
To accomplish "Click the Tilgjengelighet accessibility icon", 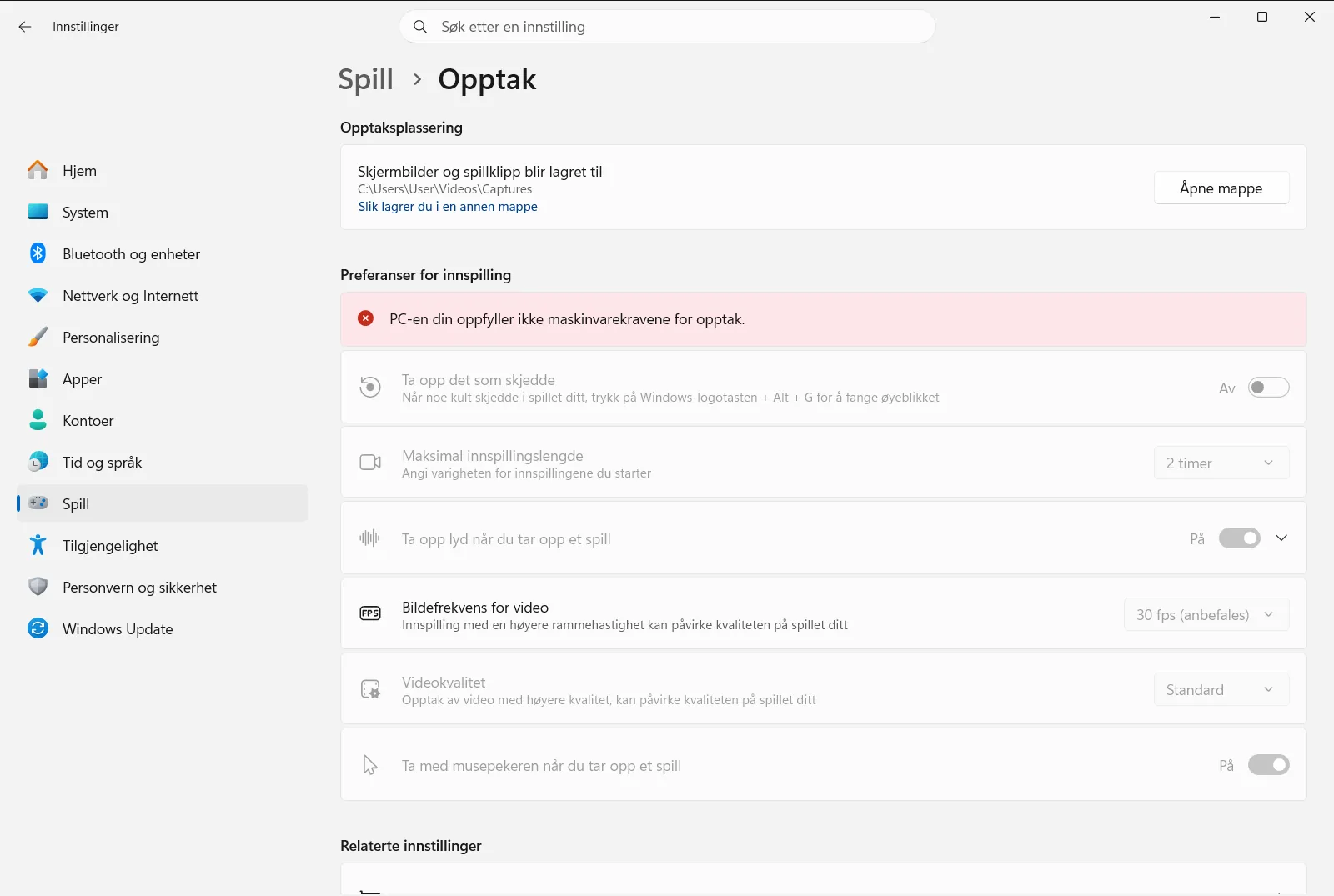I will (x=38, y=545).
